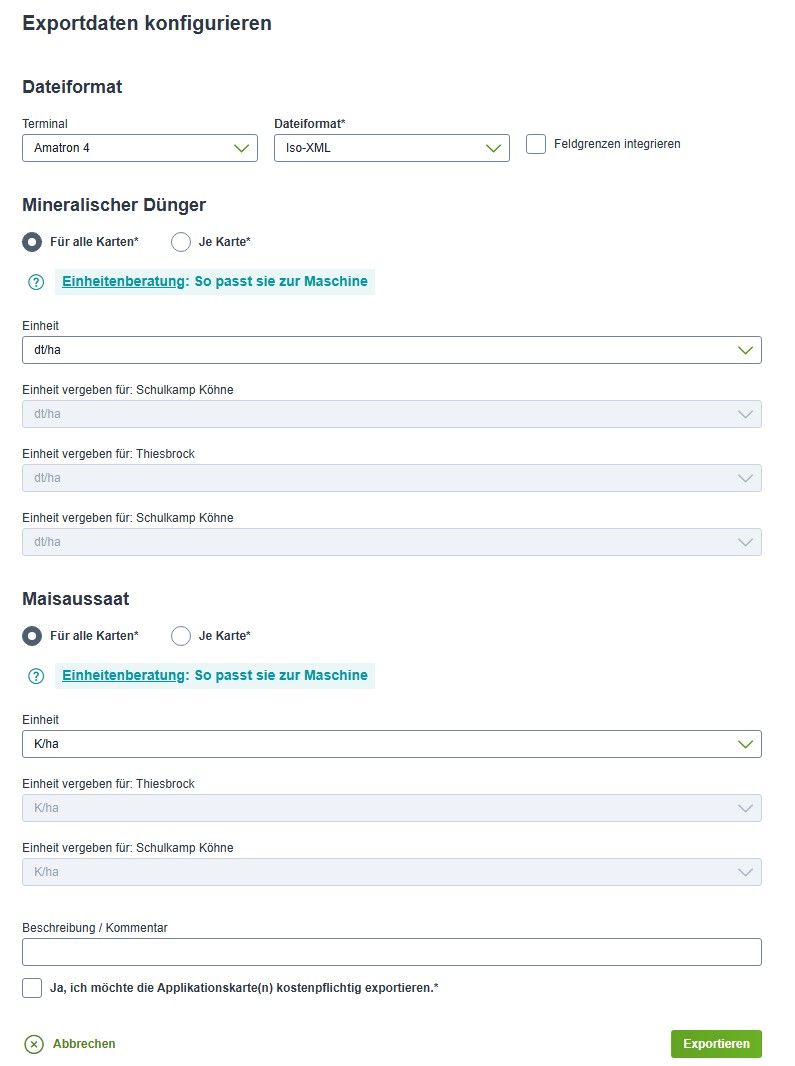Expand the Einheit dropdown showing K/ha
Image resolution: width=795 pixels, height=1066 pixels.
pyautogui.click(x=392, y=744)
